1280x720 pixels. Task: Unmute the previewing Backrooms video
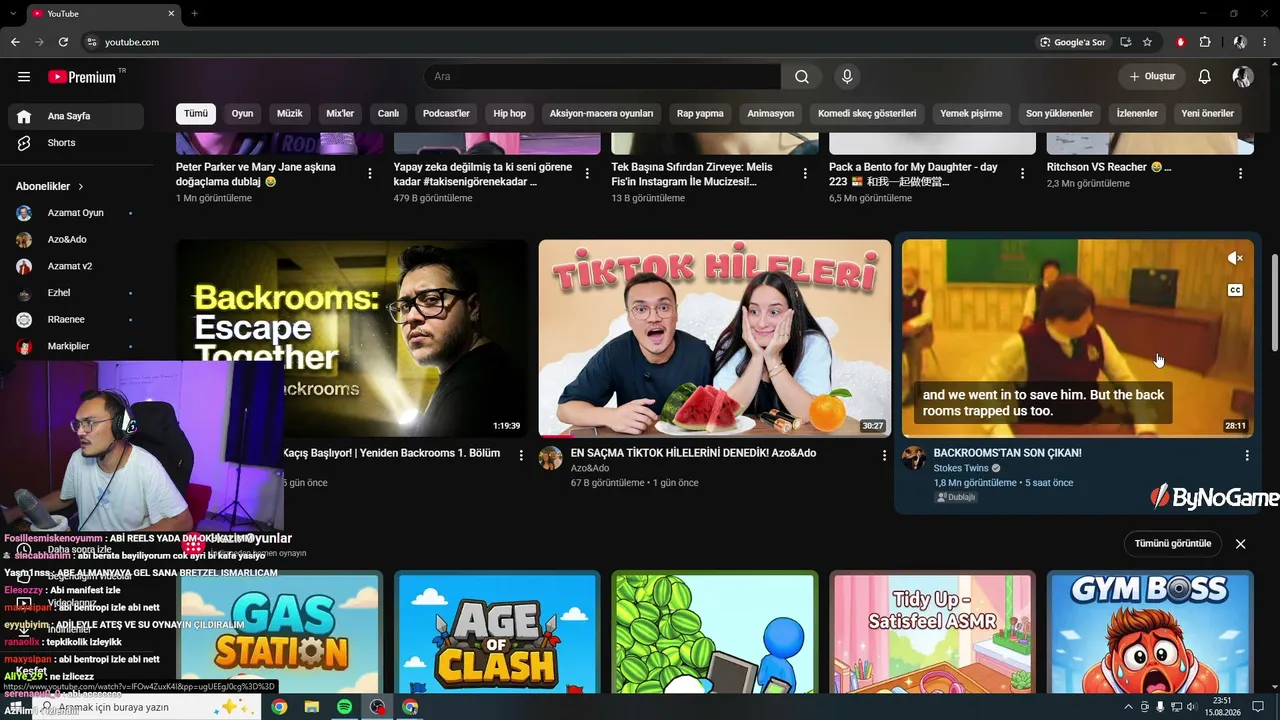pyautogui.click(x=1236, y=258)
